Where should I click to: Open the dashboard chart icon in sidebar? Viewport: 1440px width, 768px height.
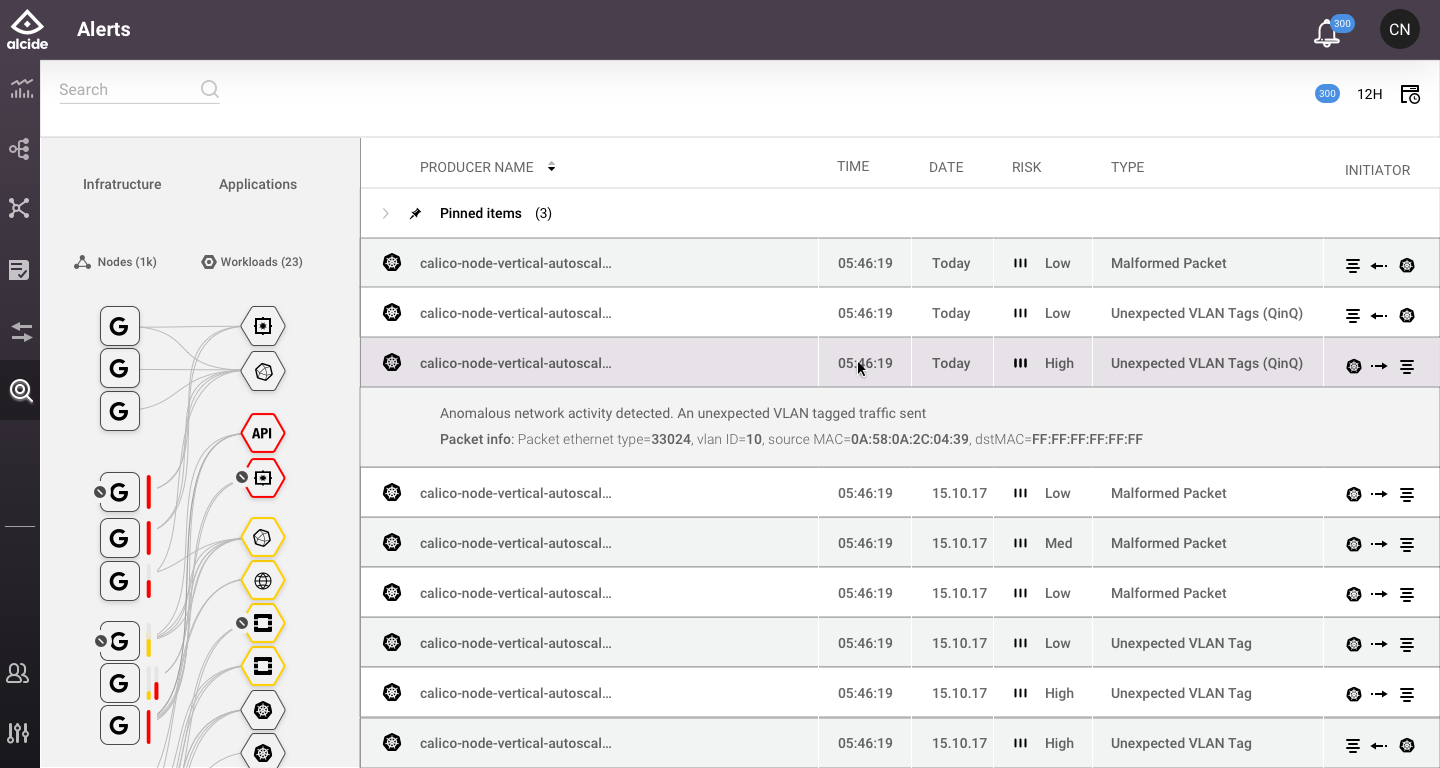[x=20, y=89]
